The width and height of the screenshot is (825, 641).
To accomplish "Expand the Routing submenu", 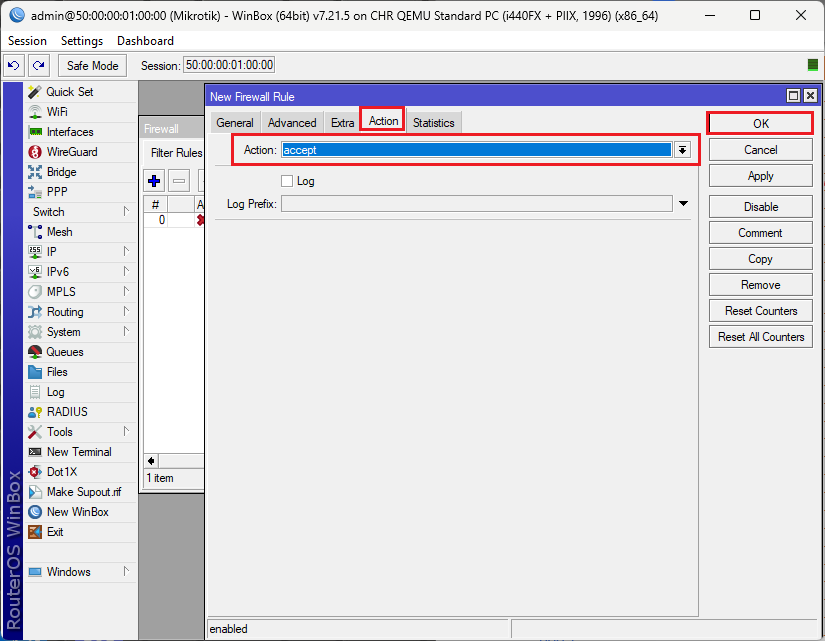I will tap(126, 312).
